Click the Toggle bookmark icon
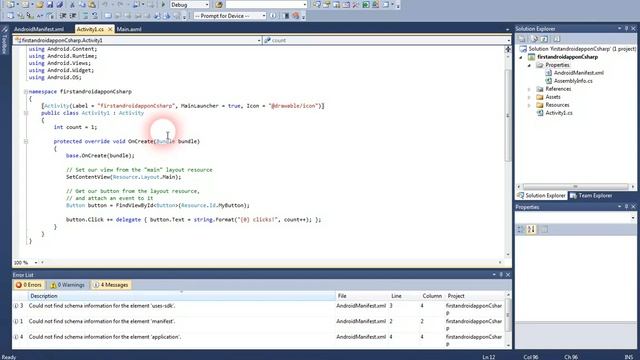This screenshot has height=360, width=640. click(x=108, y=16)
